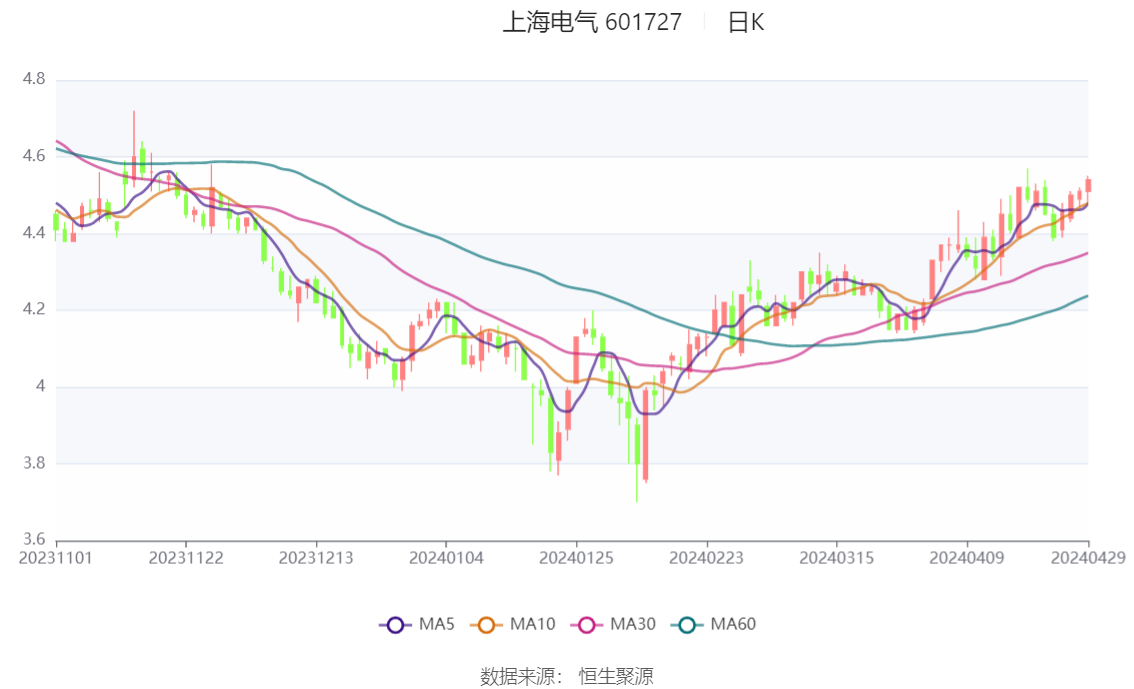Click the x-axis date 20231213
1134x689 pixels.
[316, 558]
